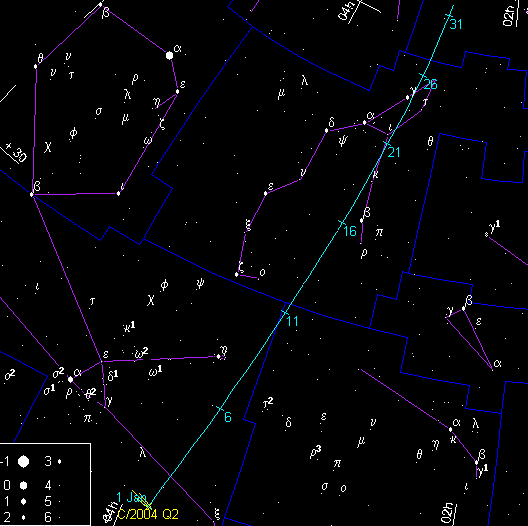The image size is (528, 526).
Task: Click the 6 date marker on comet path
Action: (x=228, y=417)
